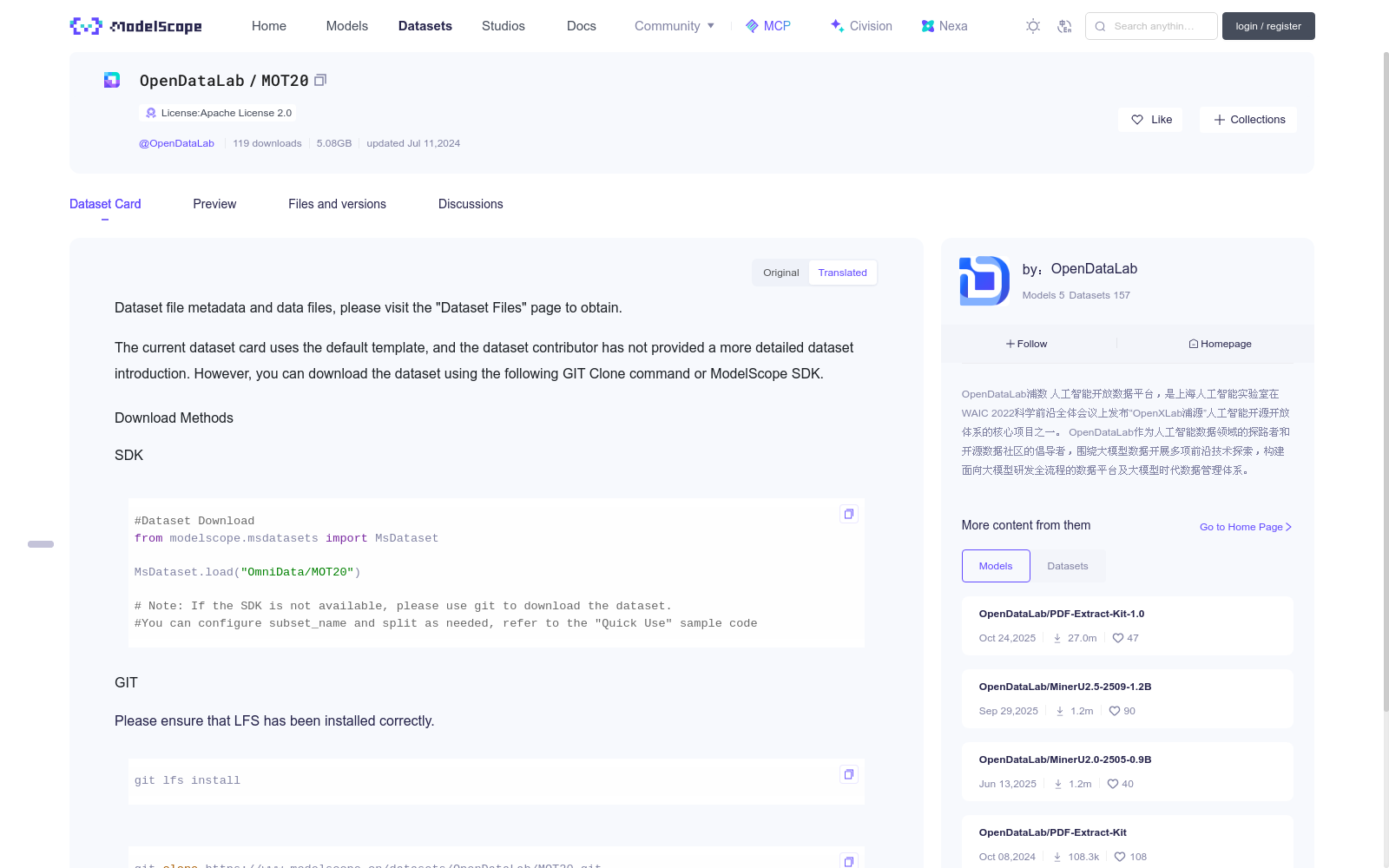Screen dimensions: 1389x868
Task: Click download icon on PDF-Extract-Kit-1.0 card
Action: pyautogui.click(x=1057, y=638)
